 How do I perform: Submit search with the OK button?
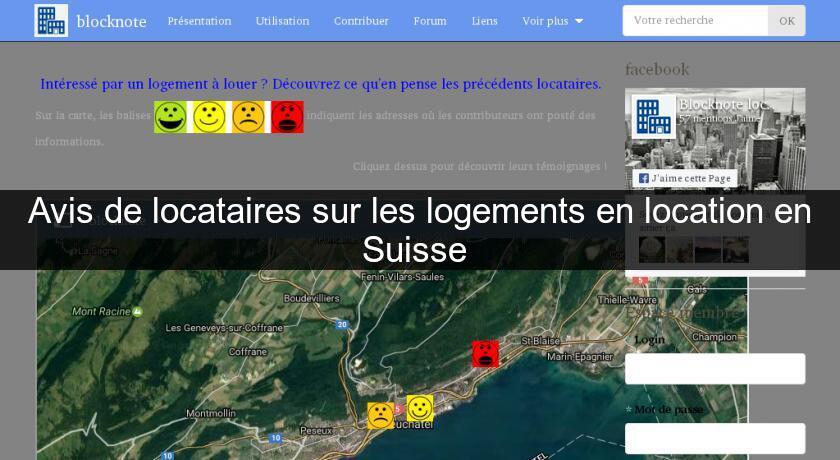(786, 20)
